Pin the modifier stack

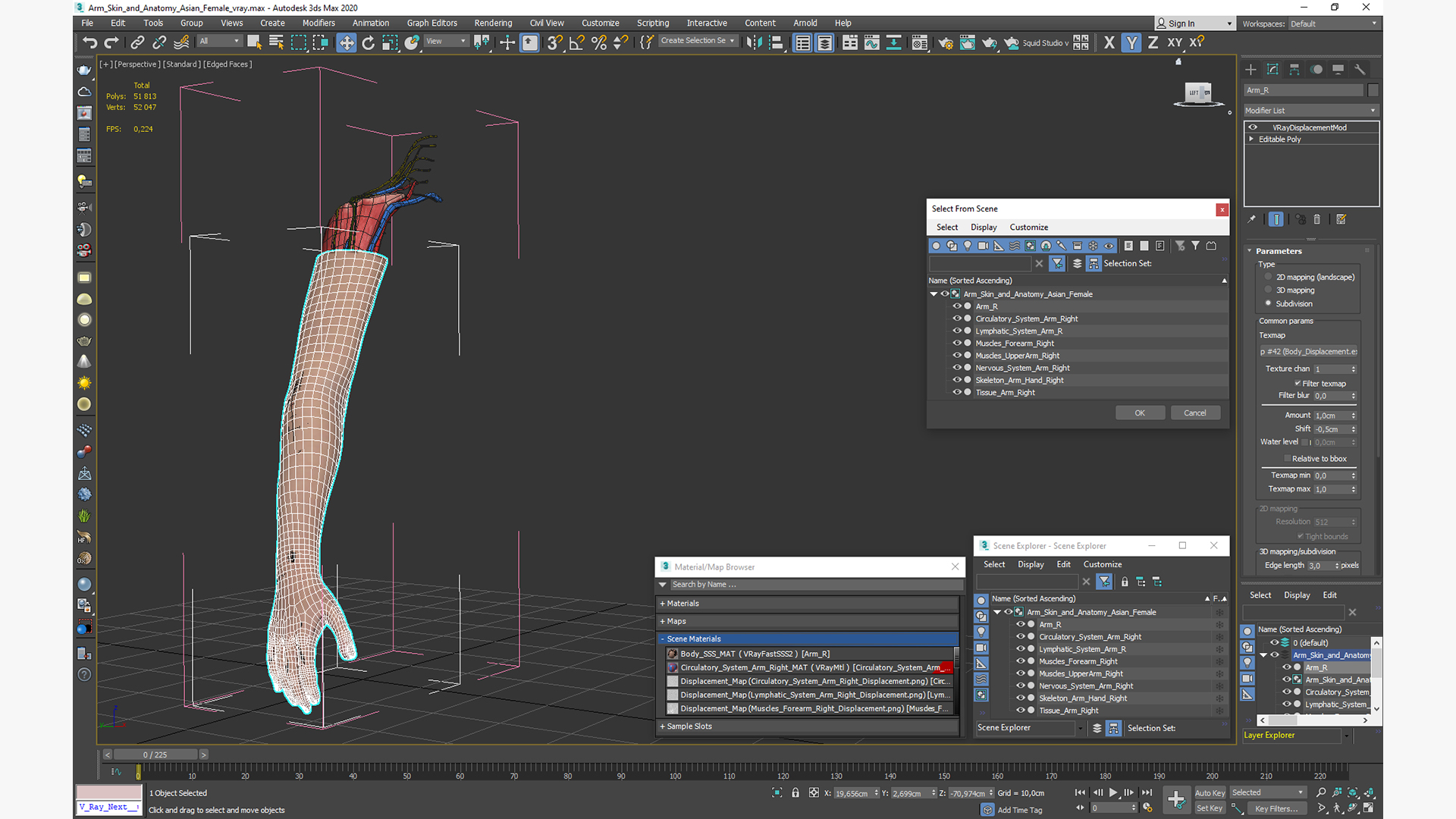coord(1251,219)
